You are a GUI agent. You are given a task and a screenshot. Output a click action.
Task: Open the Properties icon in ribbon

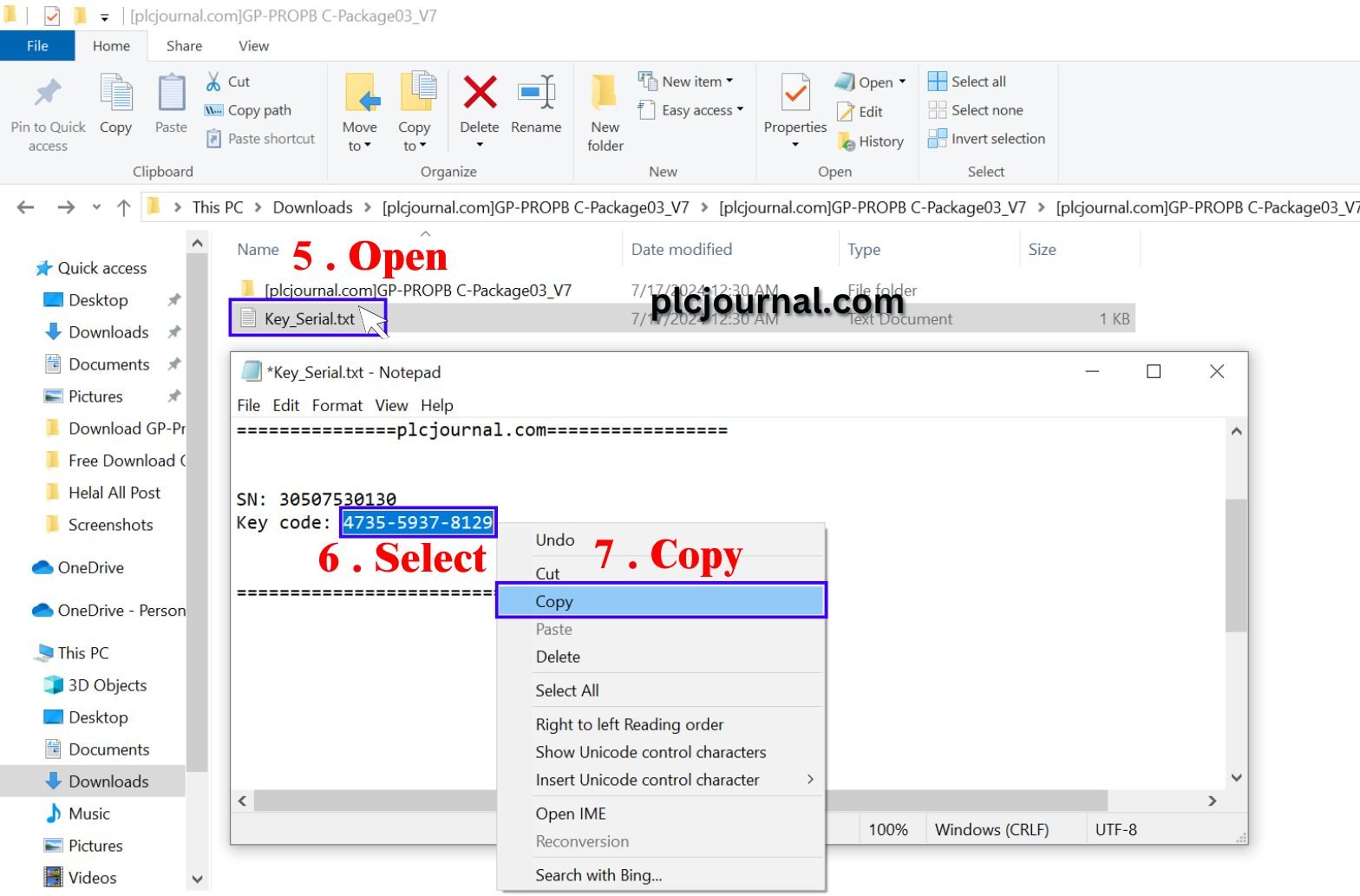794,94
